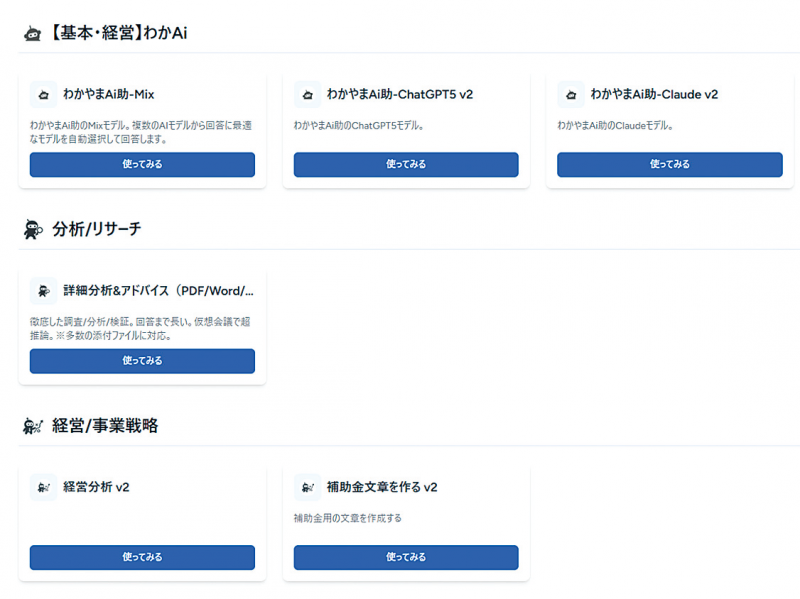Click the わかやまAi助-Claude v2 card icon
The image size is (800, 599).
click(571, 94)
